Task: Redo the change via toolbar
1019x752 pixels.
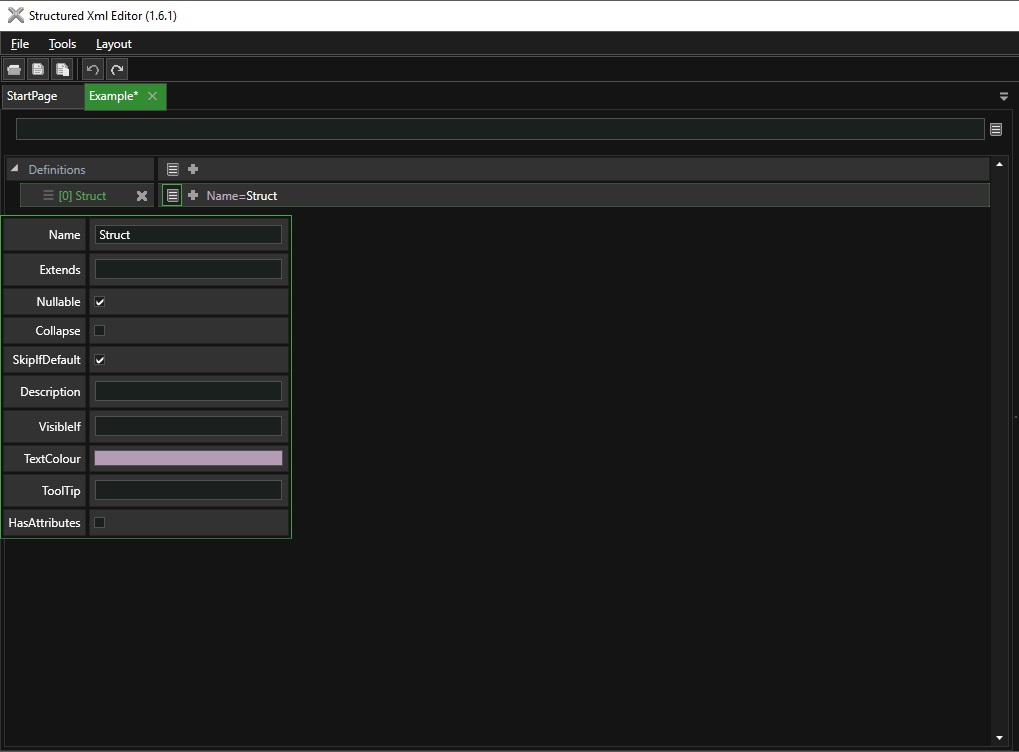Action: pyautogui.click(x=117, y=70)
